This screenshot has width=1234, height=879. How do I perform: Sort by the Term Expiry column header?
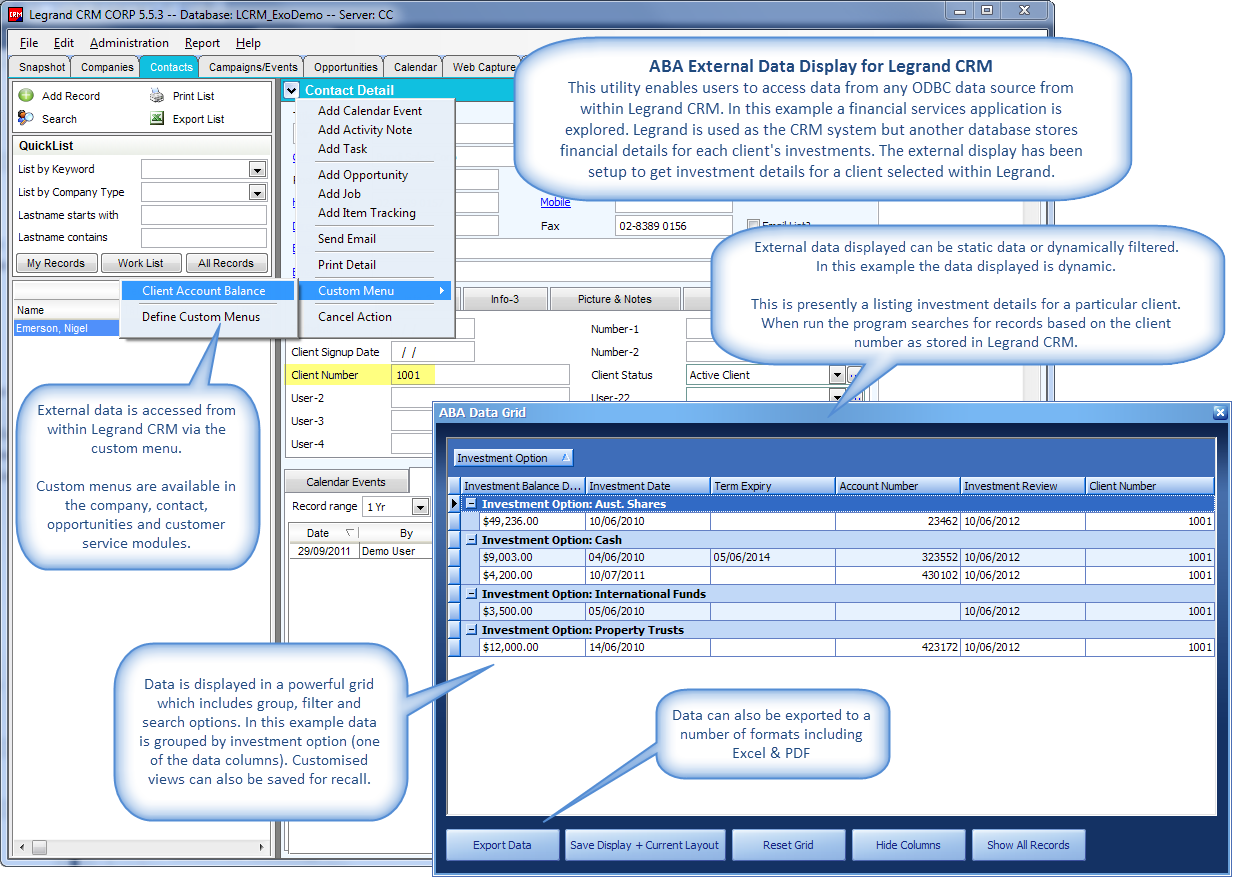coord(772,486)
